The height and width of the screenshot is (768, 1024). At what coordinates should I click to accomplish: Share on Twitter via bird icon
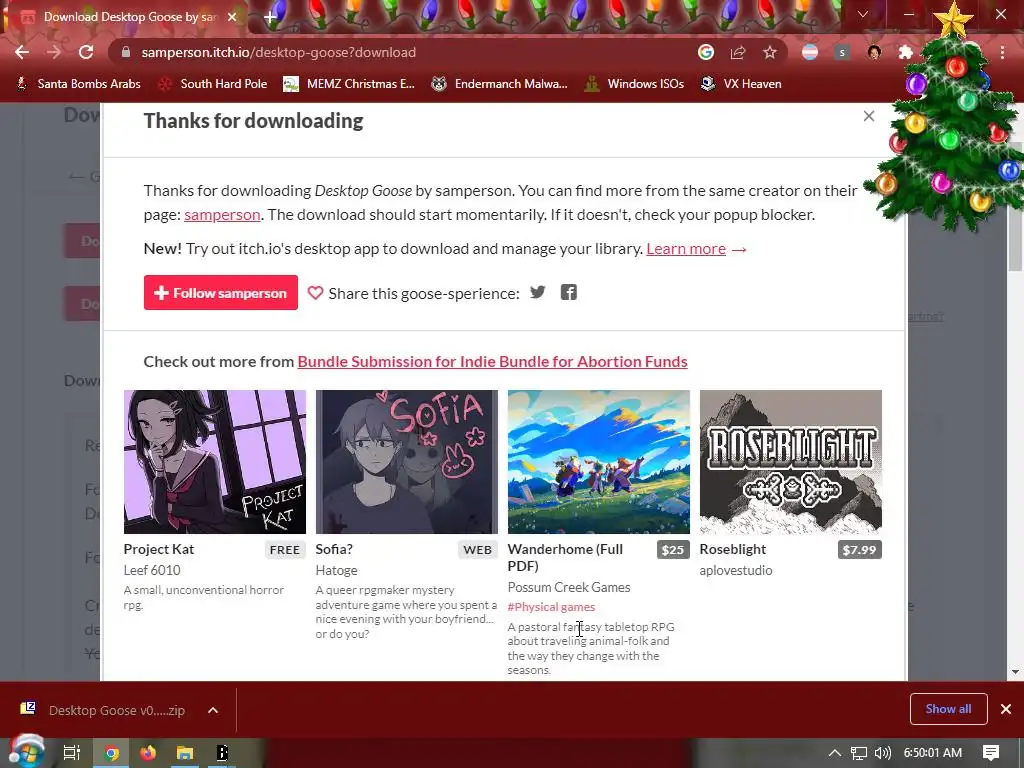click(x=537, y=292)
